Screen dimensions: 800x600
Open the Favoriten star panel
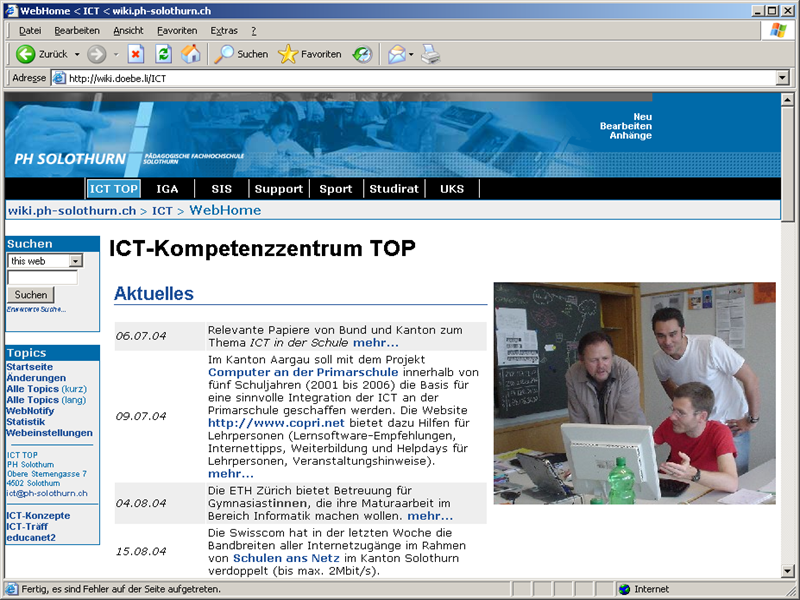tap(310, 54)
